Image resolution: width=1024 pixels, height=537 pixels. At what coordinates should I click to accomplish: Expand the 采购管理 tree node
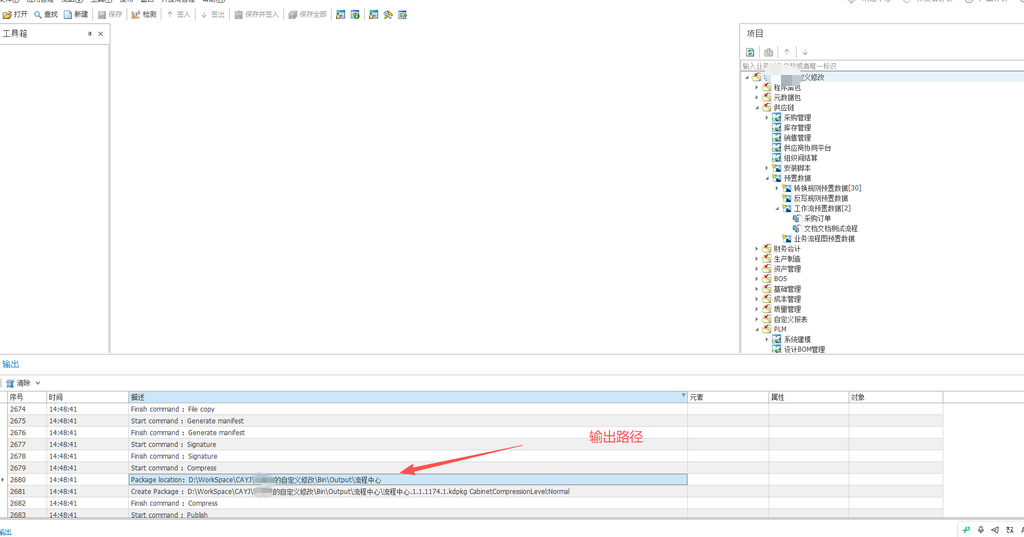point(767,118)
